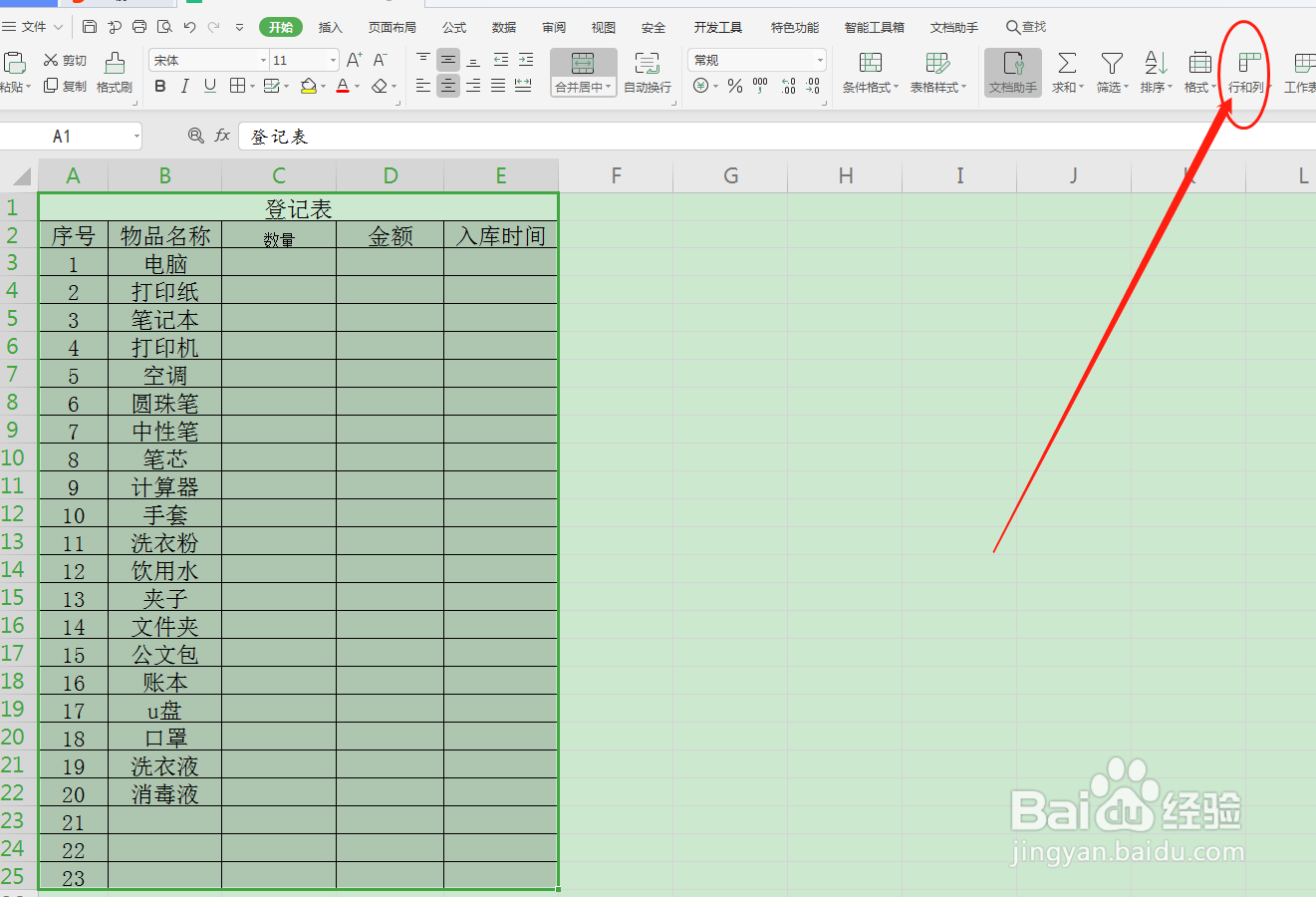
Task: Toggle Italic formatting
Action: 185,87
